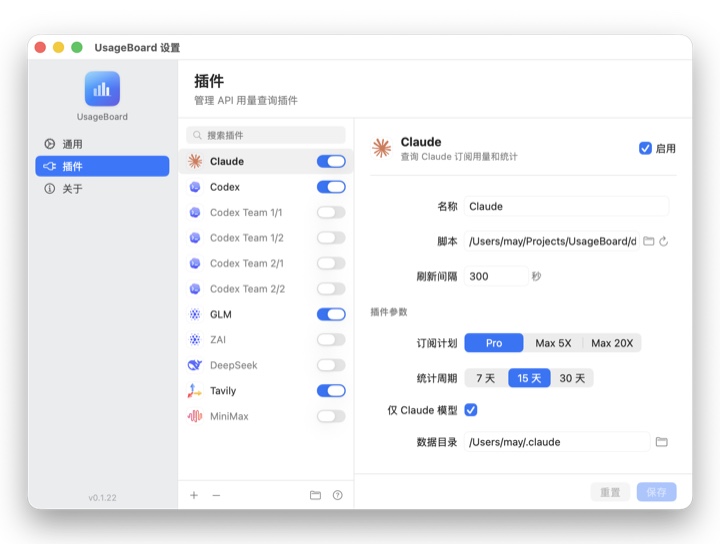Click the Claude starburst icon in plugin list
This screenshot has height=544, width=720.
point(195,161)
